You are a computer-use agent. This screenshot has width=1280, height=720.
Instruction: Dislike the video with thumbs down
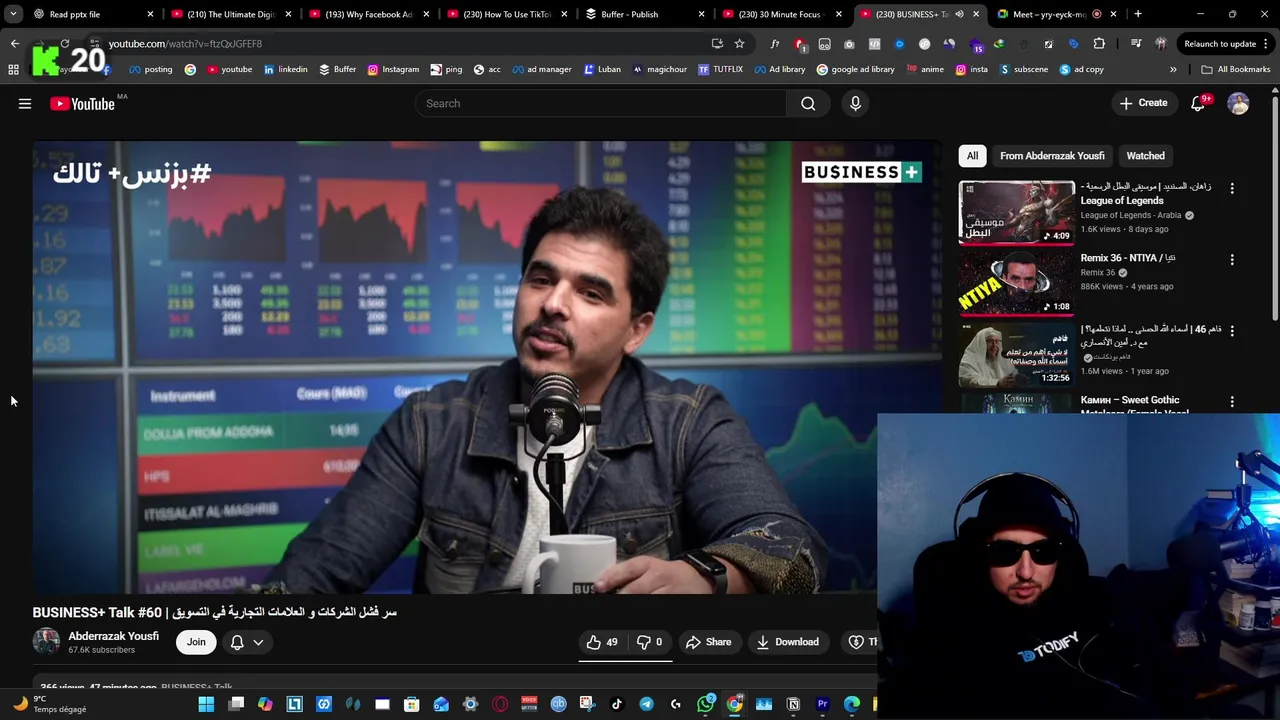(x=649, y=642)
